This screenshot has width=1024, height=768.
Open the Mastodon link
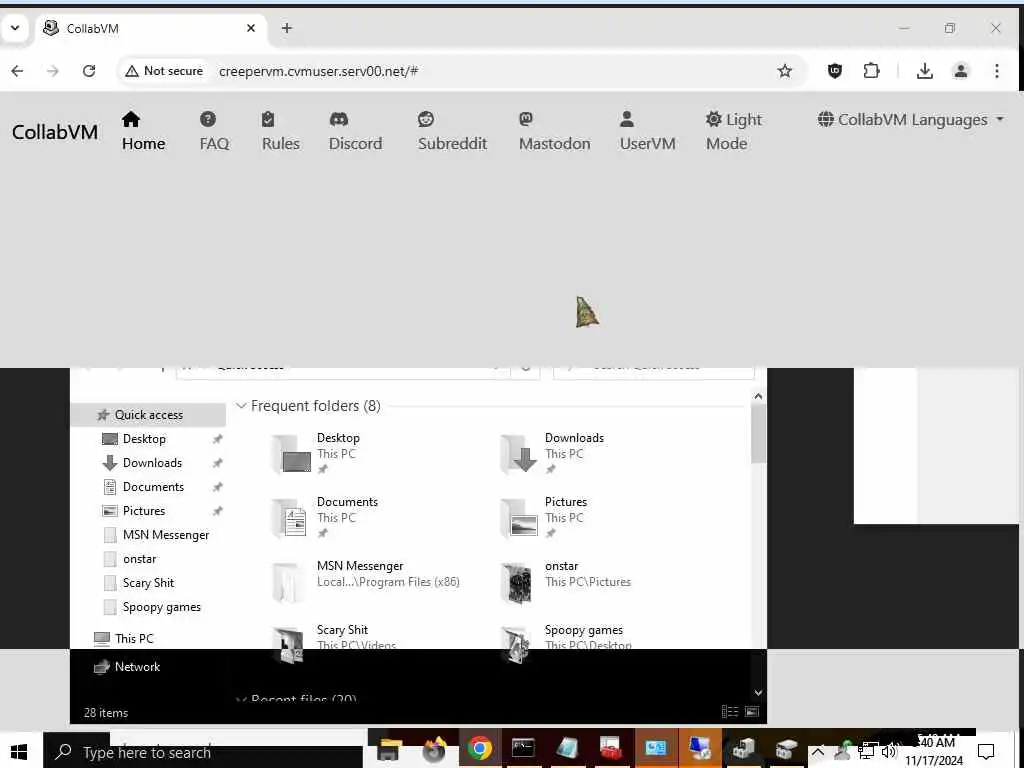coord(554,131)
